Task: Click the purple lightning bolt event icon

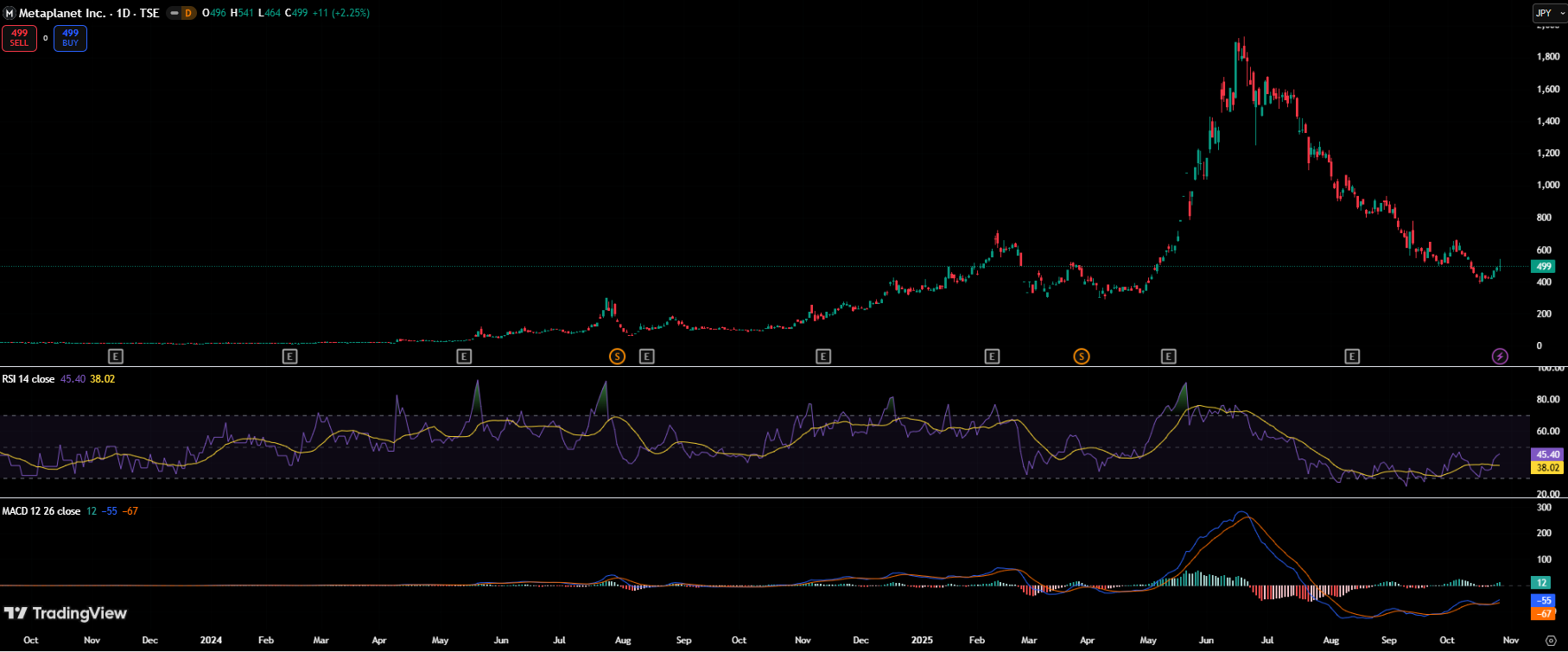Action: (x=1501, y=357)
